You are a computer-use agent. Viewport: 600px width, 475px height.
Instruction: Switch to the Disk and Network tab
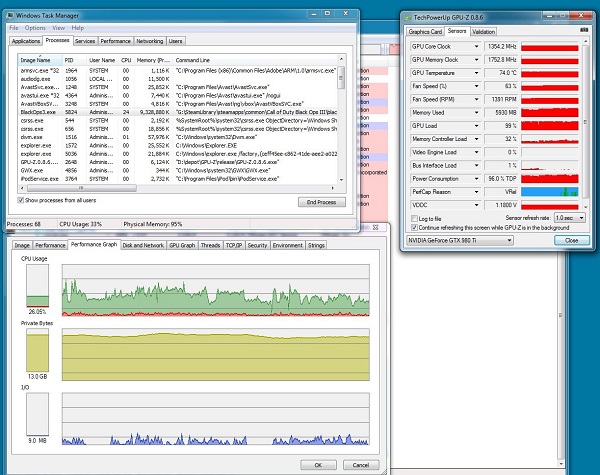143,244
